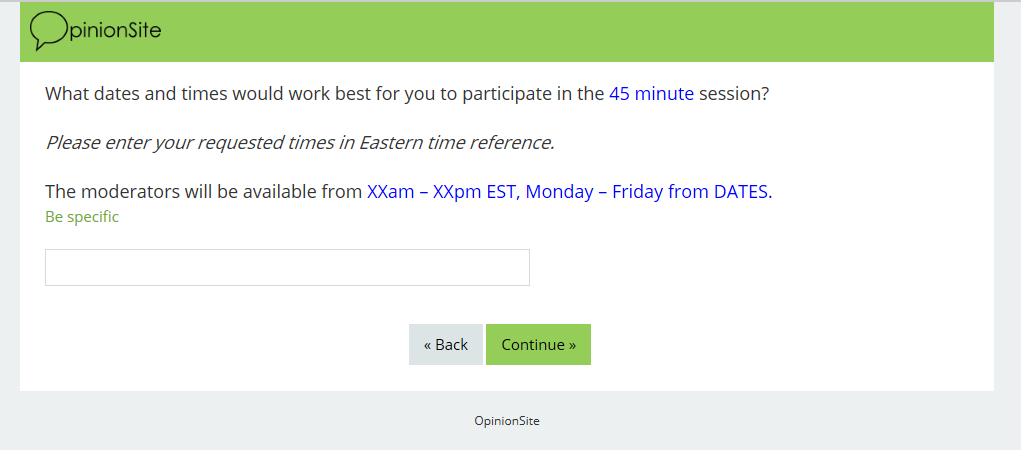
Task: Focus the dates and times text field
Action: (287, 268)
